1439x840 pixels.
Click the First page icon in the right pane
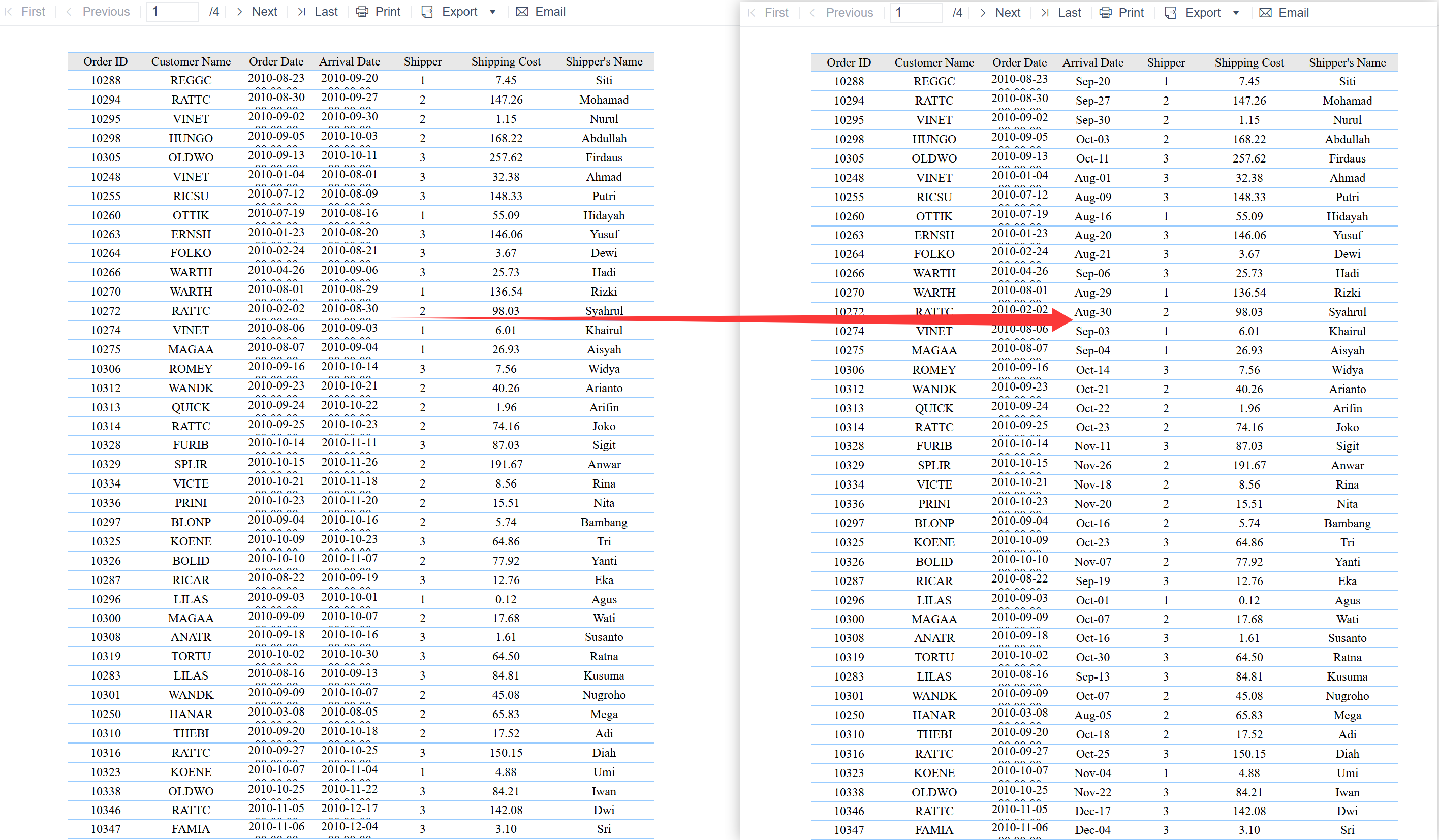752,13
